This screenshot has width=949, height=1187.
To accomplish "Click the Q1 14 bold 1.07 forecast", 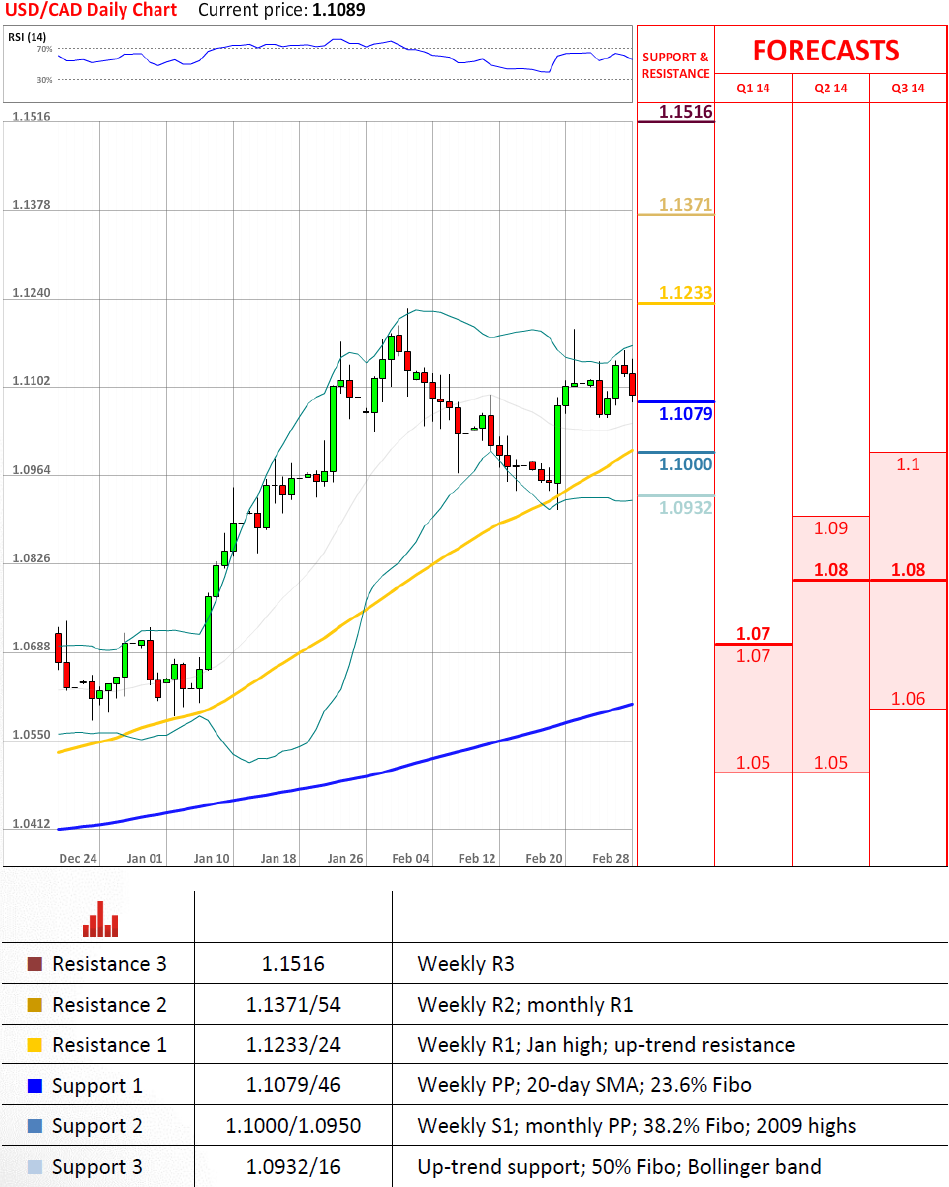I will click(x=753, y=634).
